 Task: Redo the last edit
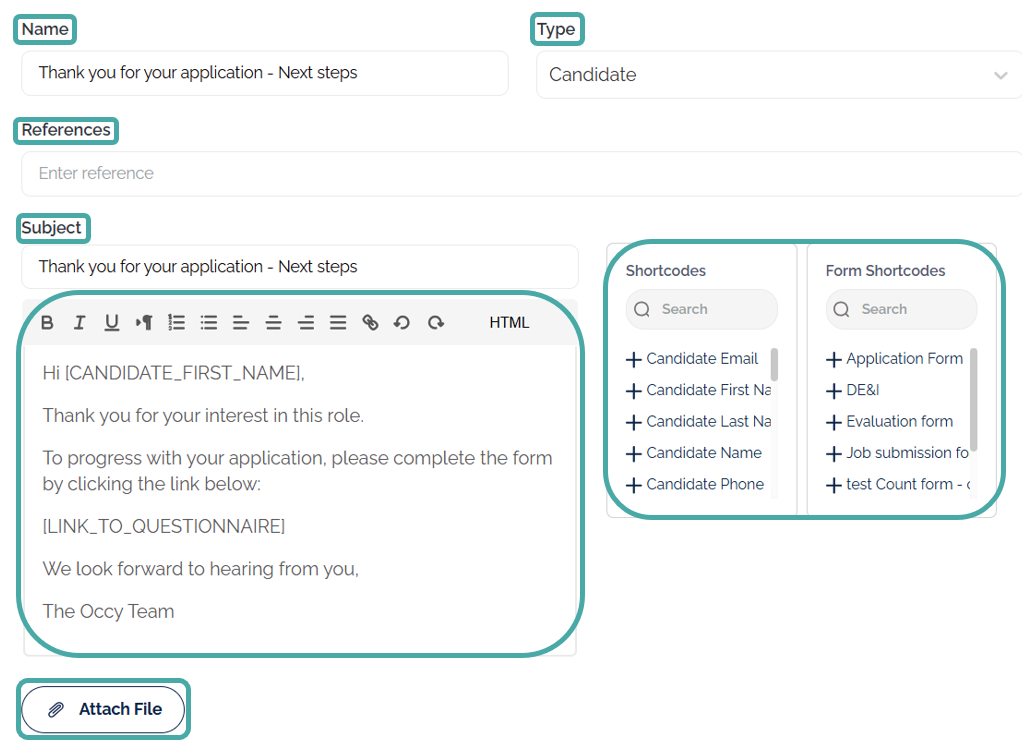pyautogui.click(x=435, y=322)
